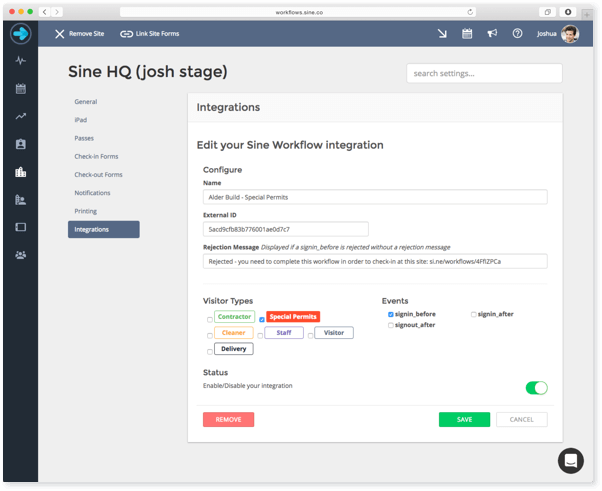
Task: Open iPad settings section
Action: pos(81,120)
